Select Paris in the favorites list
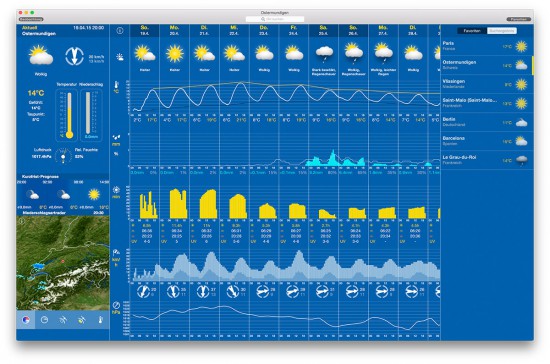 487,46
